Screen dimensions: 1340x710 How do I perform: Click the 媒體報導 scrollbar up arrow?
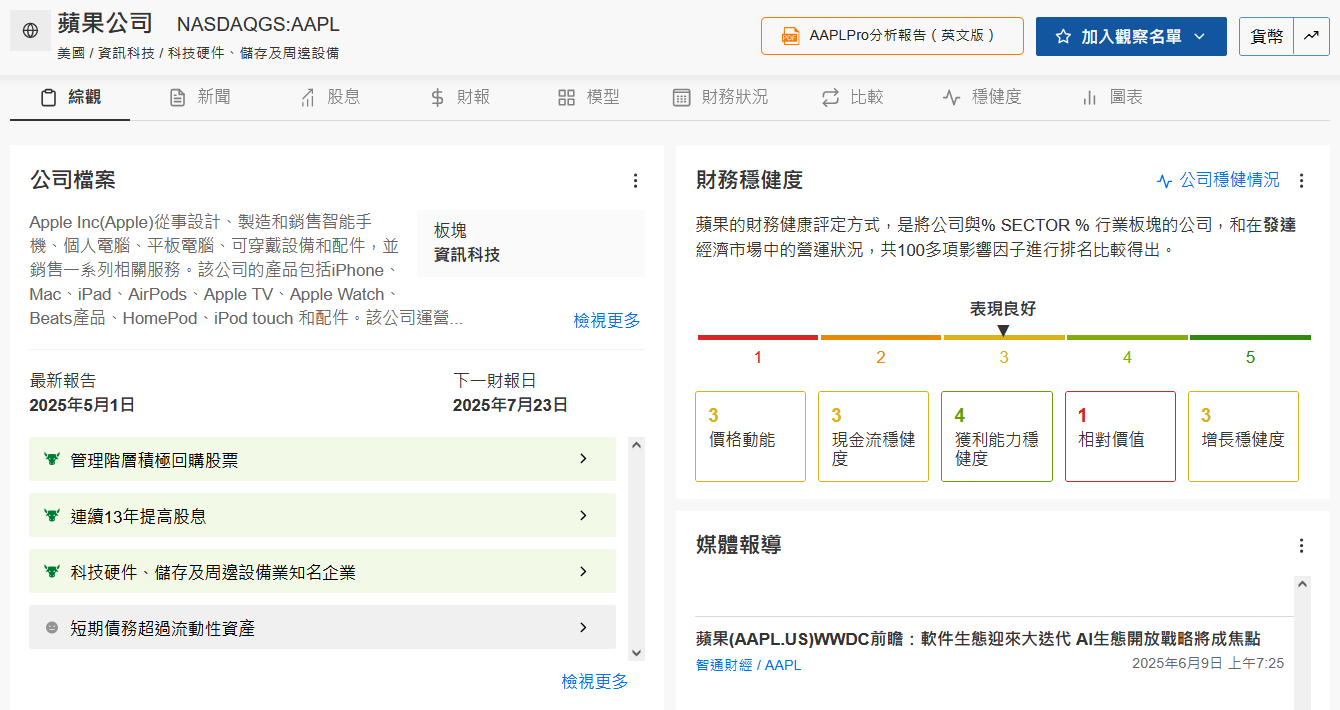[x=1302, y=584]
